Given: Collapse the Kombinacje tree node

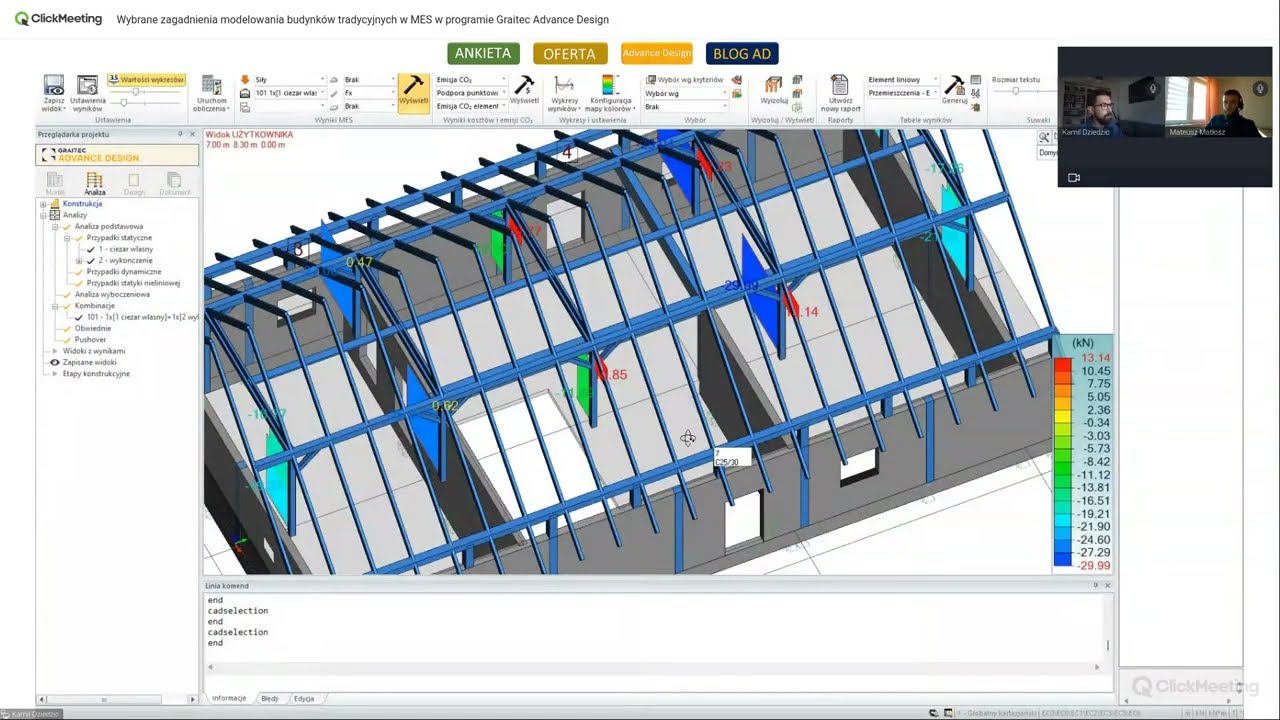Looking at the screenshot, I should (55, 306).
